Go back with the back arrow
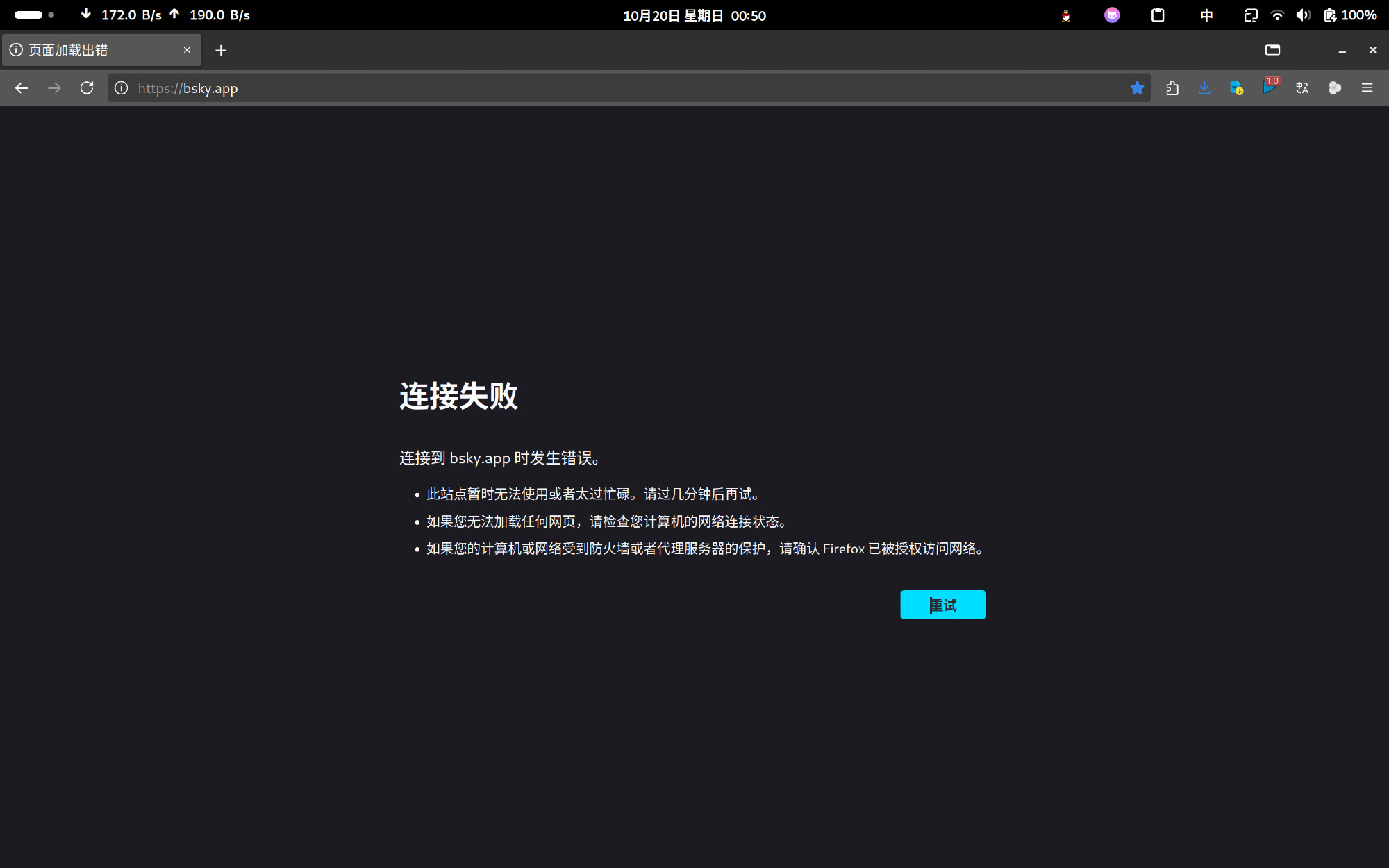 (22, 88)
